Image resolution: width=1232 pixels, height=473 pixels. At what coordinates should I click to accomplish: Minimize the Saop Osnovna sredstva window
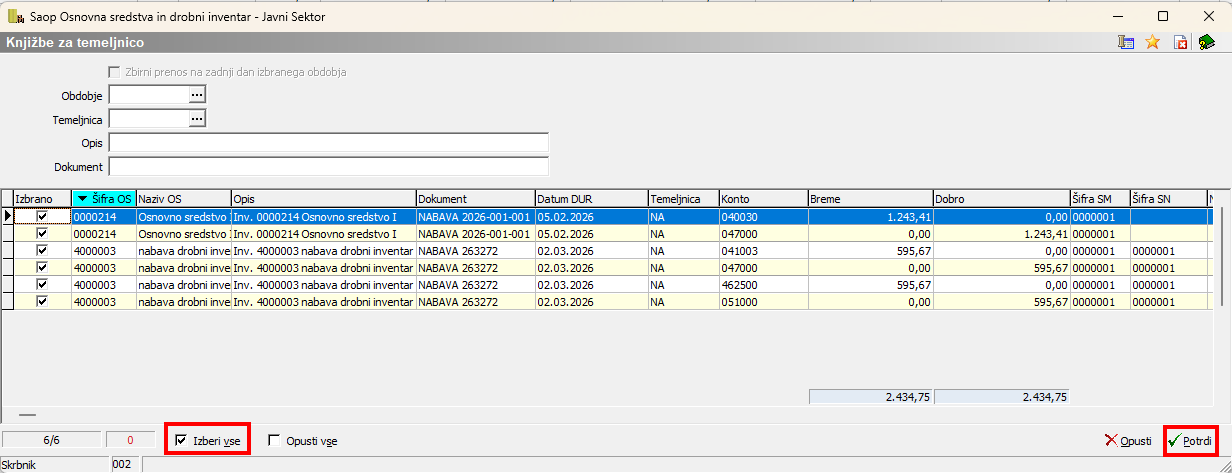1118,16
